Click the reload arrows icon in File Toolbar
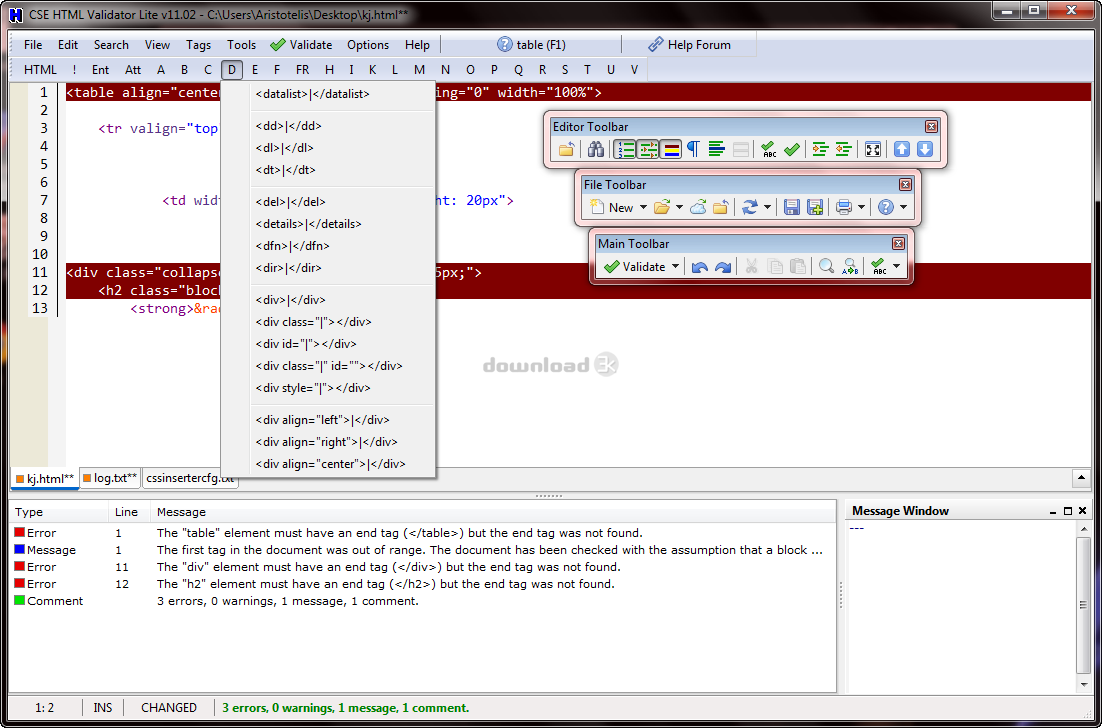 click(750, 207)
